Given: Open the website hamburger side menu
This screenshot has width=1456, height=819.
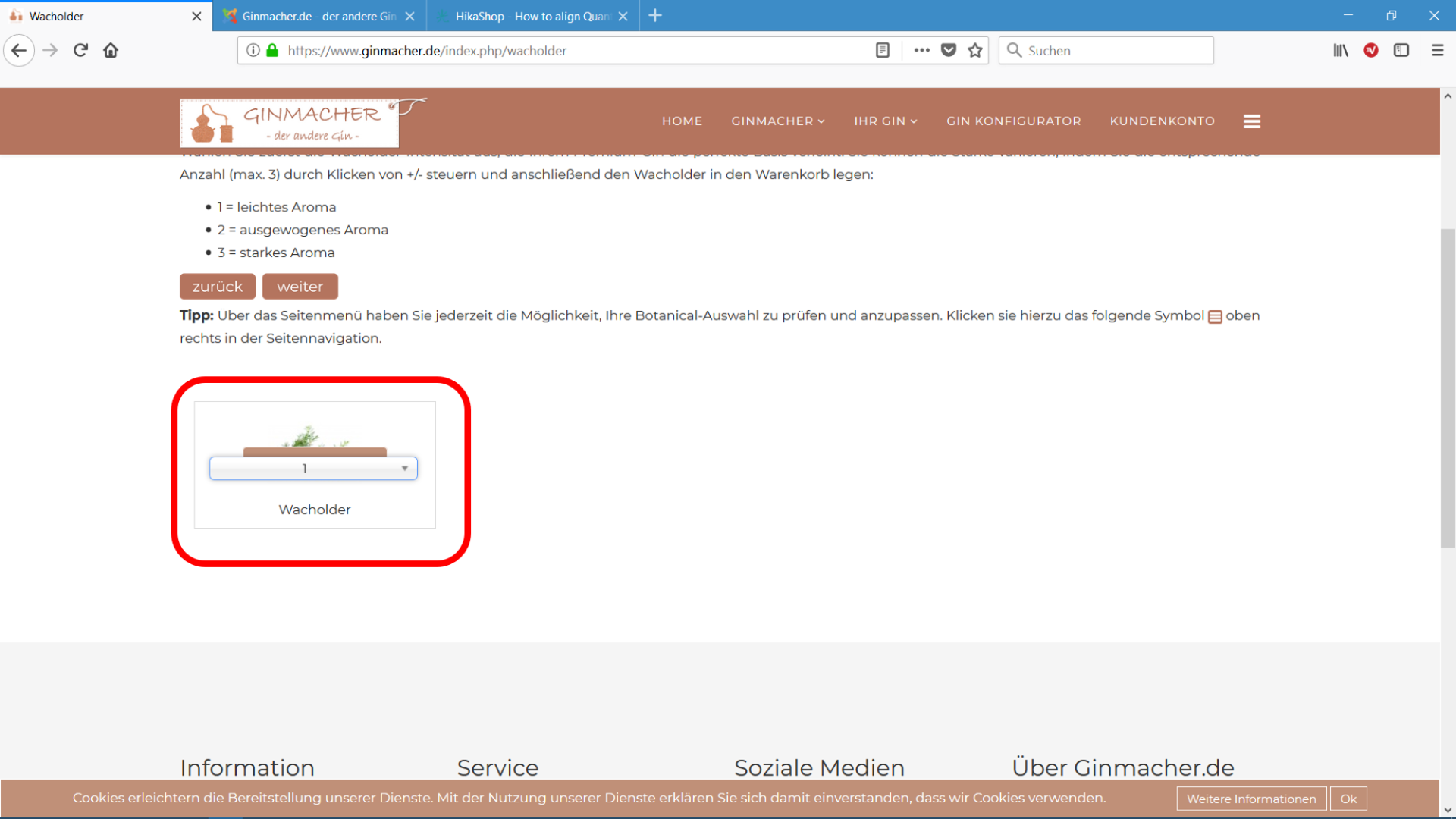Looking at the screenshot, I should (x=1251, y=121).
